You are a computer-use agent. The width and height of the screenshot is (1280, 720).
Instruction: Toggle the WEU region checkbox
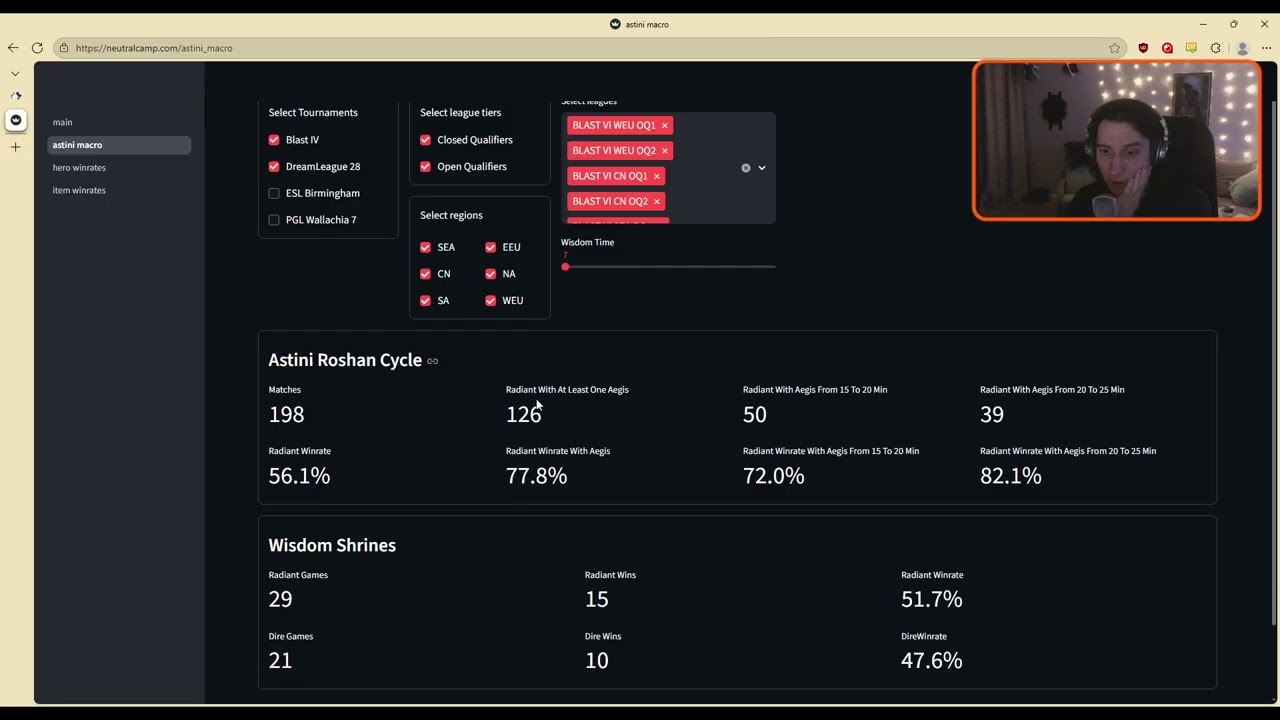tap(490, 300)
